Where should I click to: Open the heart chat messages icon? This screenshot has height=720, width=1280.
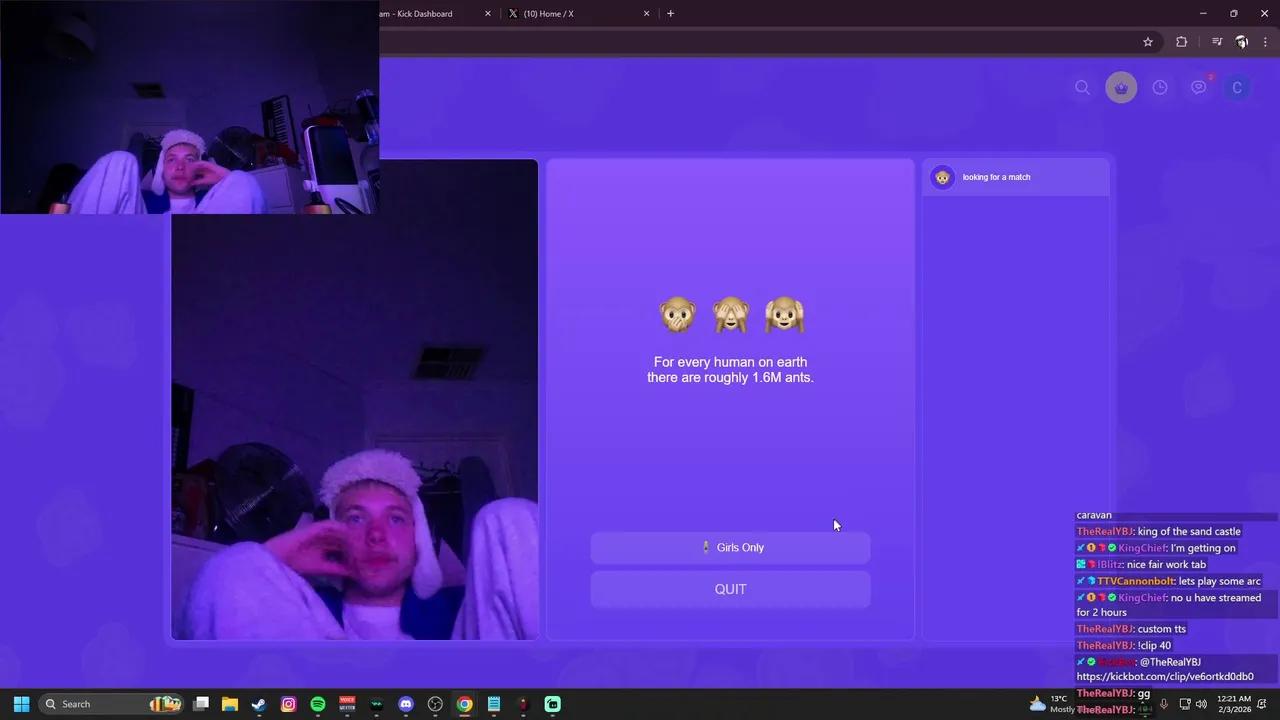(1198, 88)
